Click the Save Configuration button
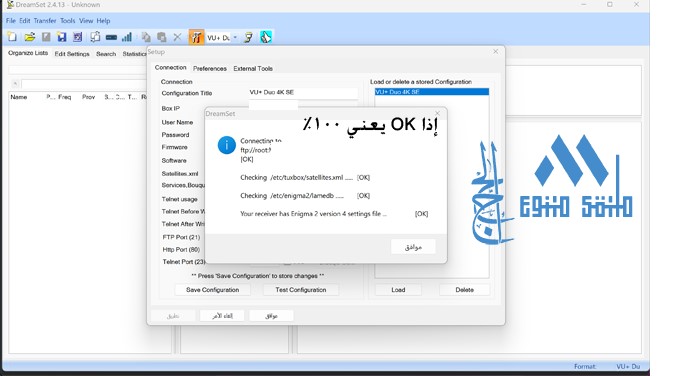674x376 pixels. tap(212, 290)
